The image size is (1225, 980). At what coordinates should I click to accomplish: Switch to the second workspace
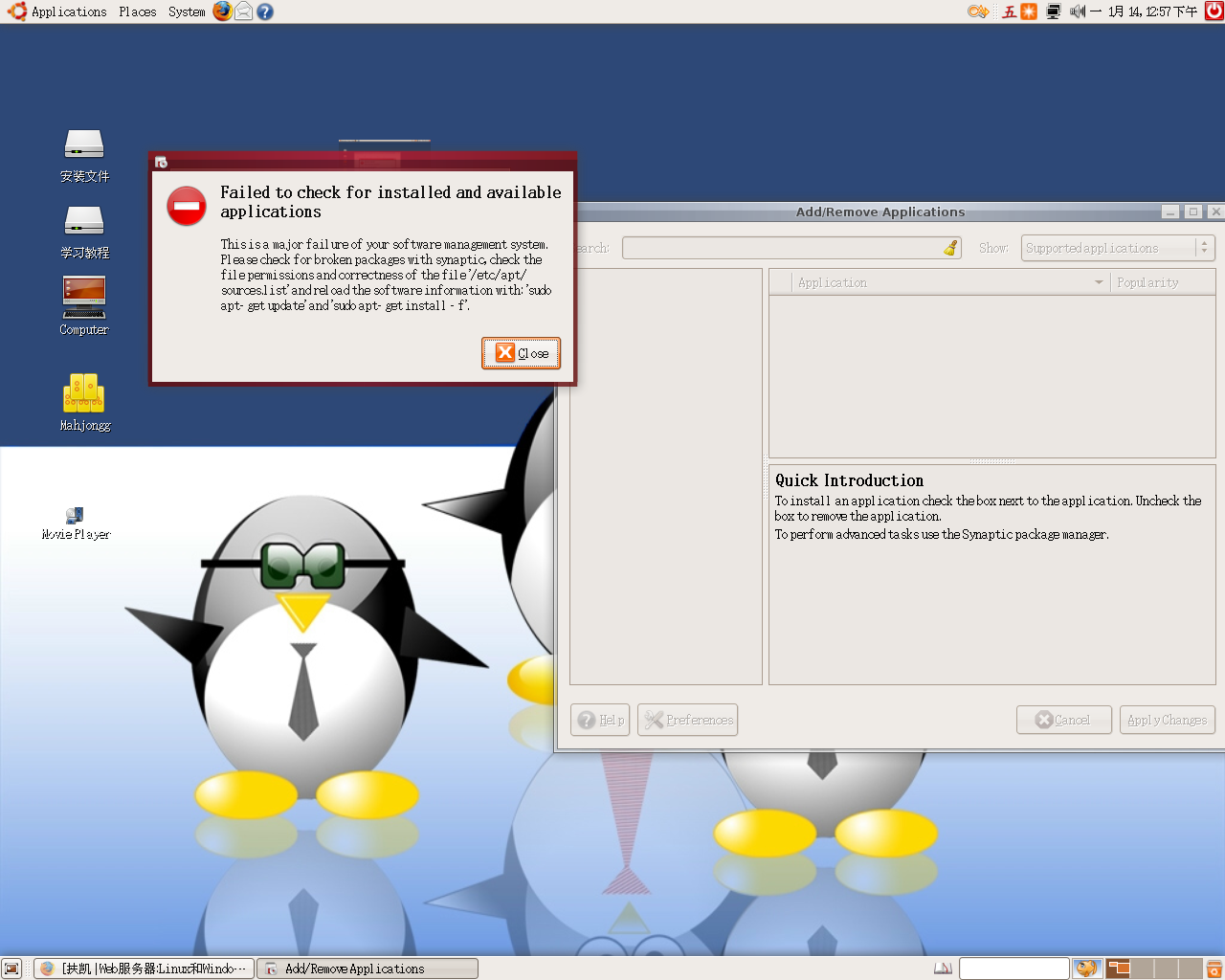1142,969
